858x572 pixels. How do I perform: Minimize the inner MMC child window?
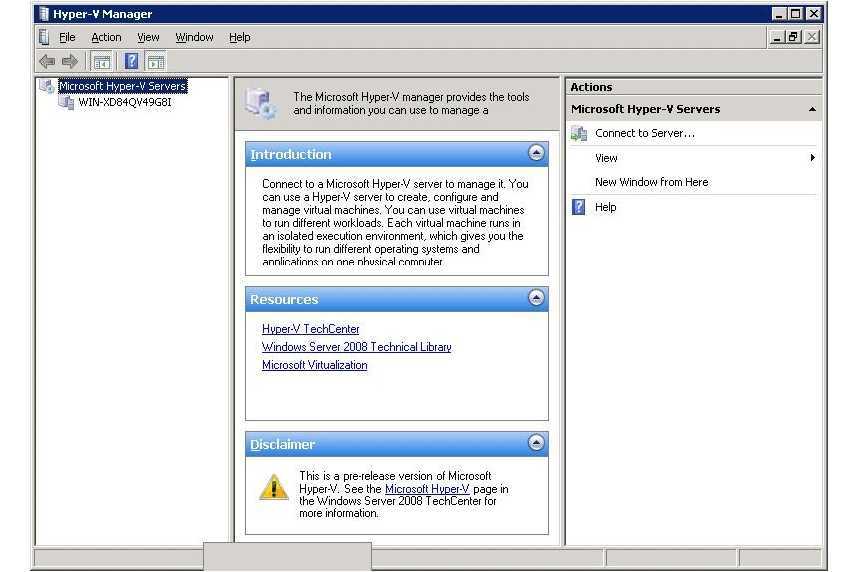pyautogui.click(x=776, y=37)
